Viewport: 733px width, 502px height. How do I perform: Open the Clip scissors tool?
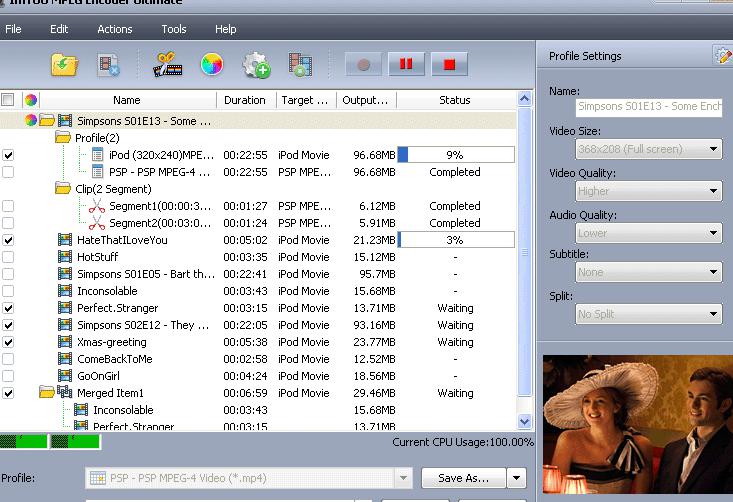pos(166,65)
